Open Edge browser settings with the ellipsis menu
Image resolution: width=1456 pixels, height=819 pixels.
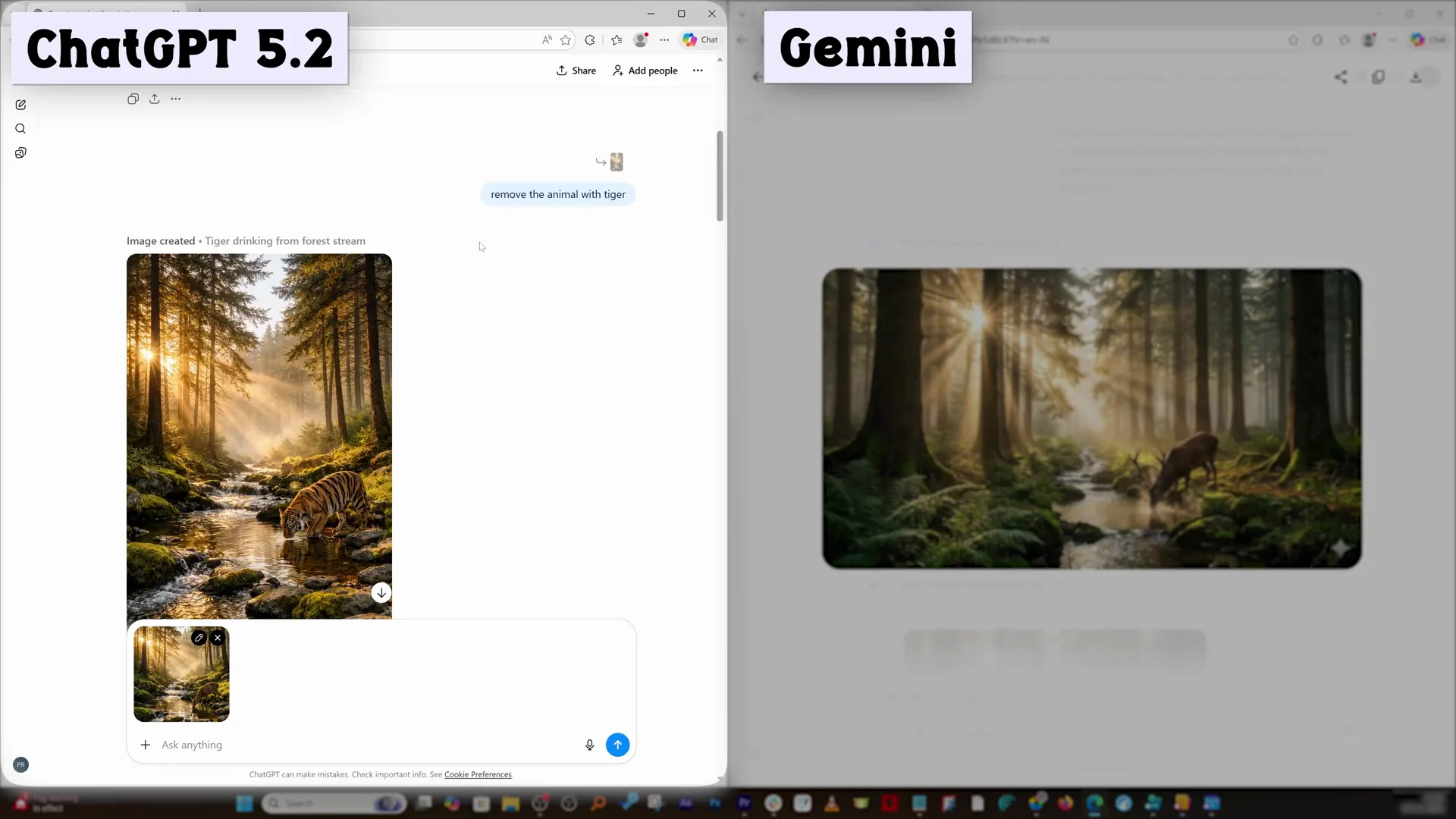click(x=665, y=40)
